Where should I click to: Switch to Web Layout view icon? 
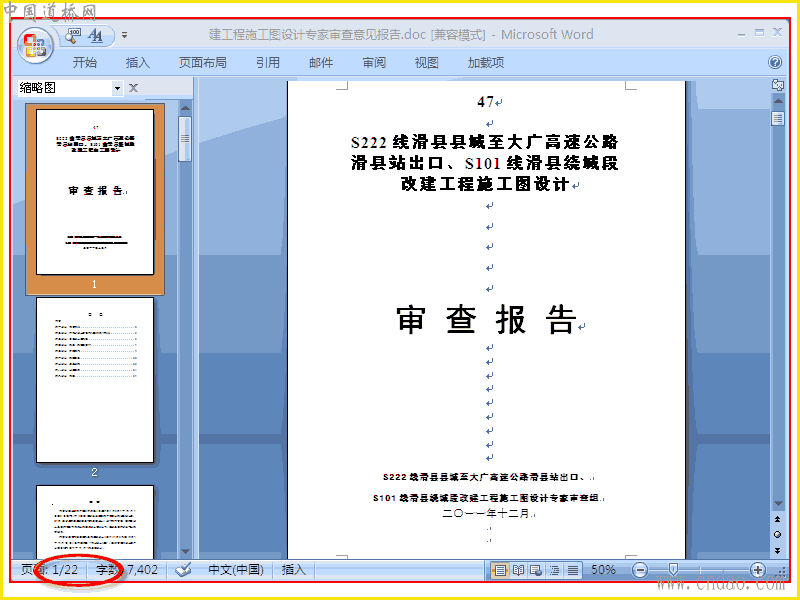click(x=536, y=570)
